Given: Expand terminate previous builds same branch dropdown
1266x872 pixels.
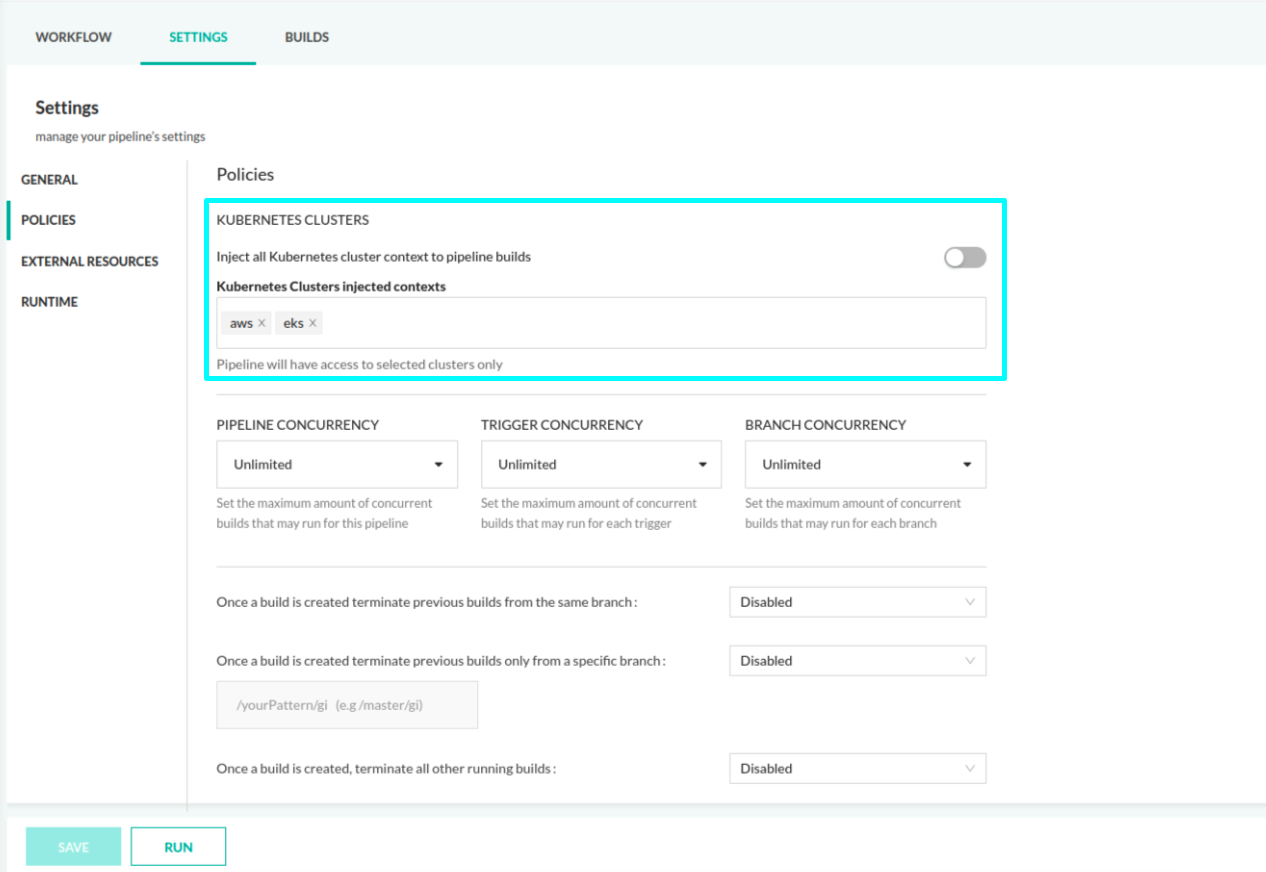Looking at the screenshot, I should (x=857, y=602).
